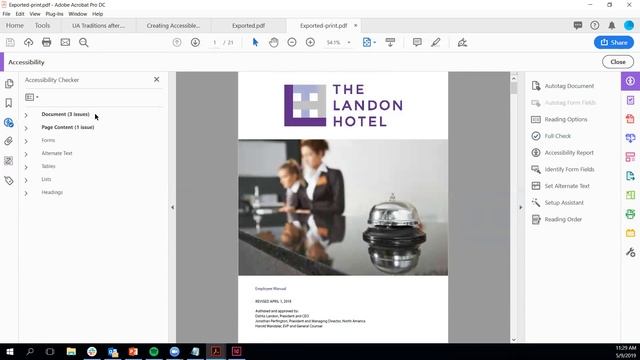The image size is (640, 360).
Task: Choose the Selection arrow tool
Action: [255, 42]
